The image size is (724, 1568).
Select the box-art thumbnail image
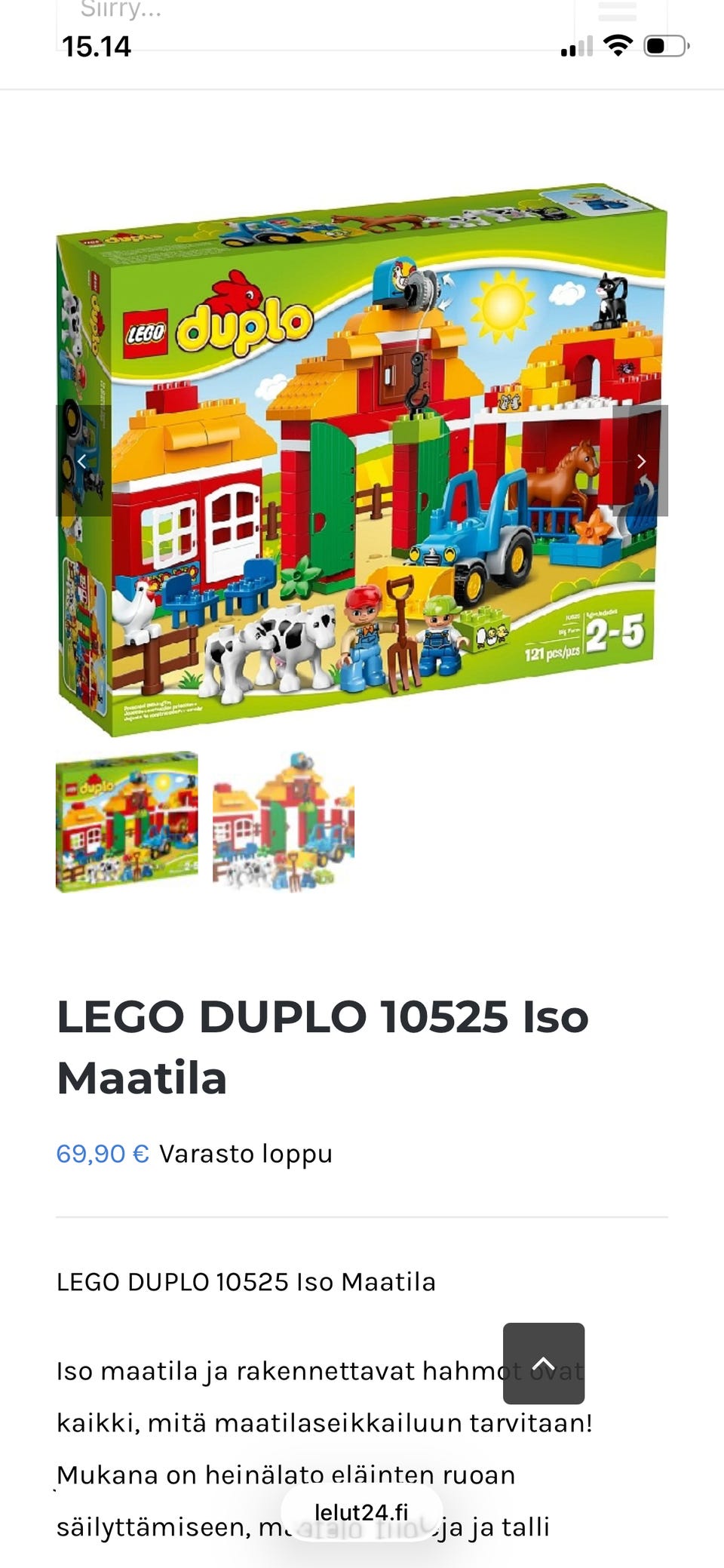(127, 822)
